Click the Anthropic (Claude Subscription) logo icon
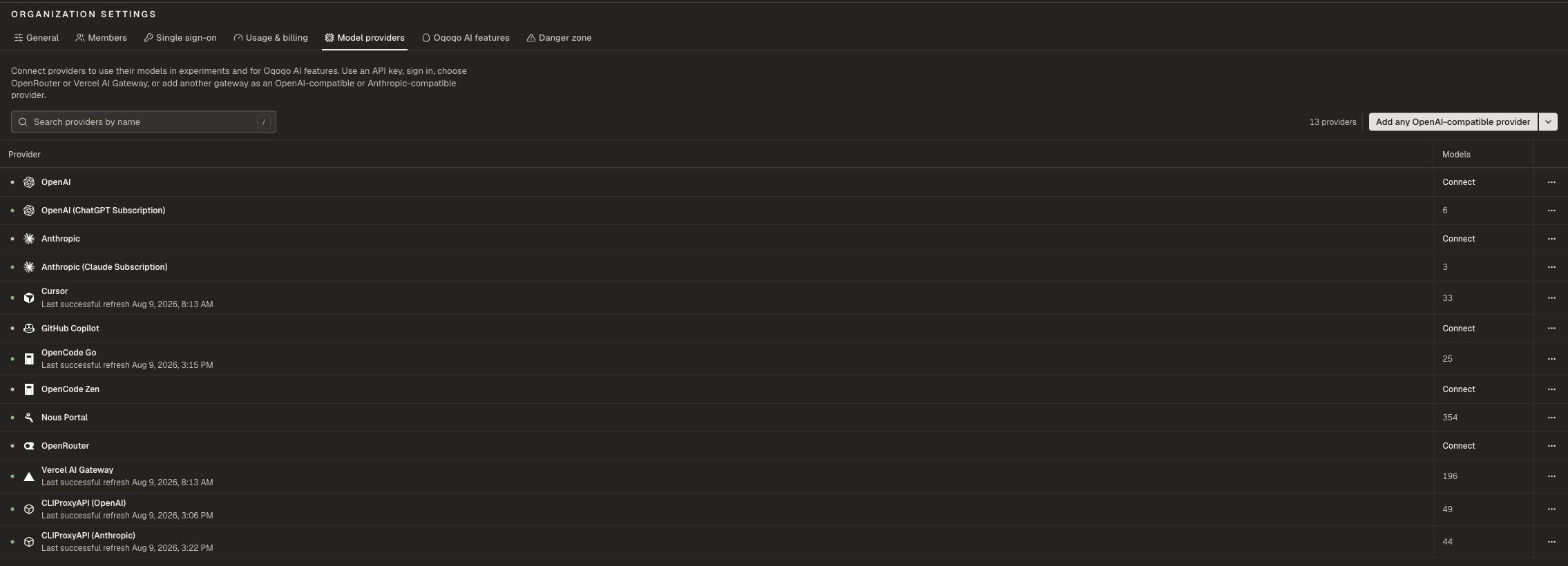Screen dimensions: 1568x566 point(29,267)
